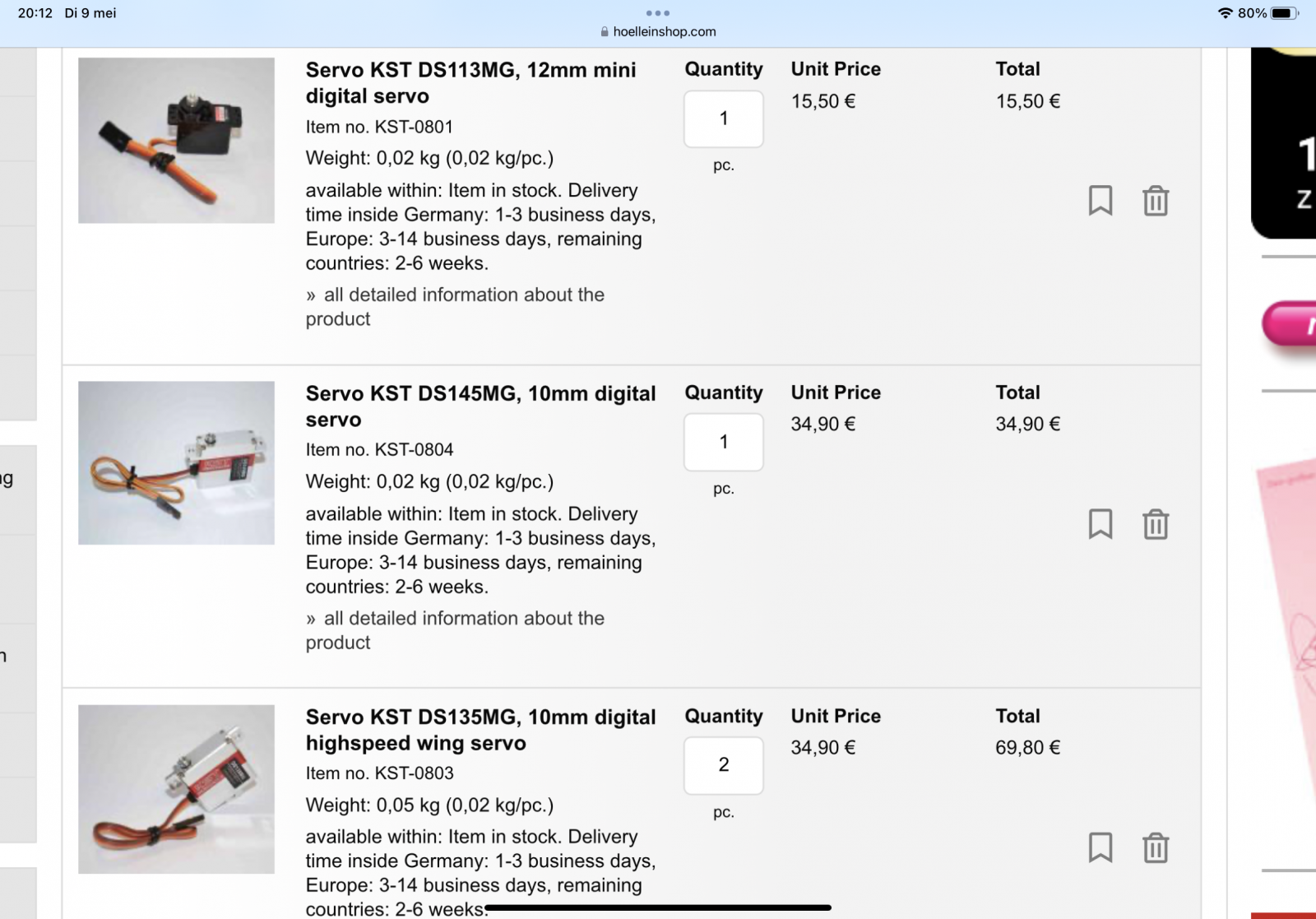Open Servo KST DS135MG title link

[x=481, y=730]
